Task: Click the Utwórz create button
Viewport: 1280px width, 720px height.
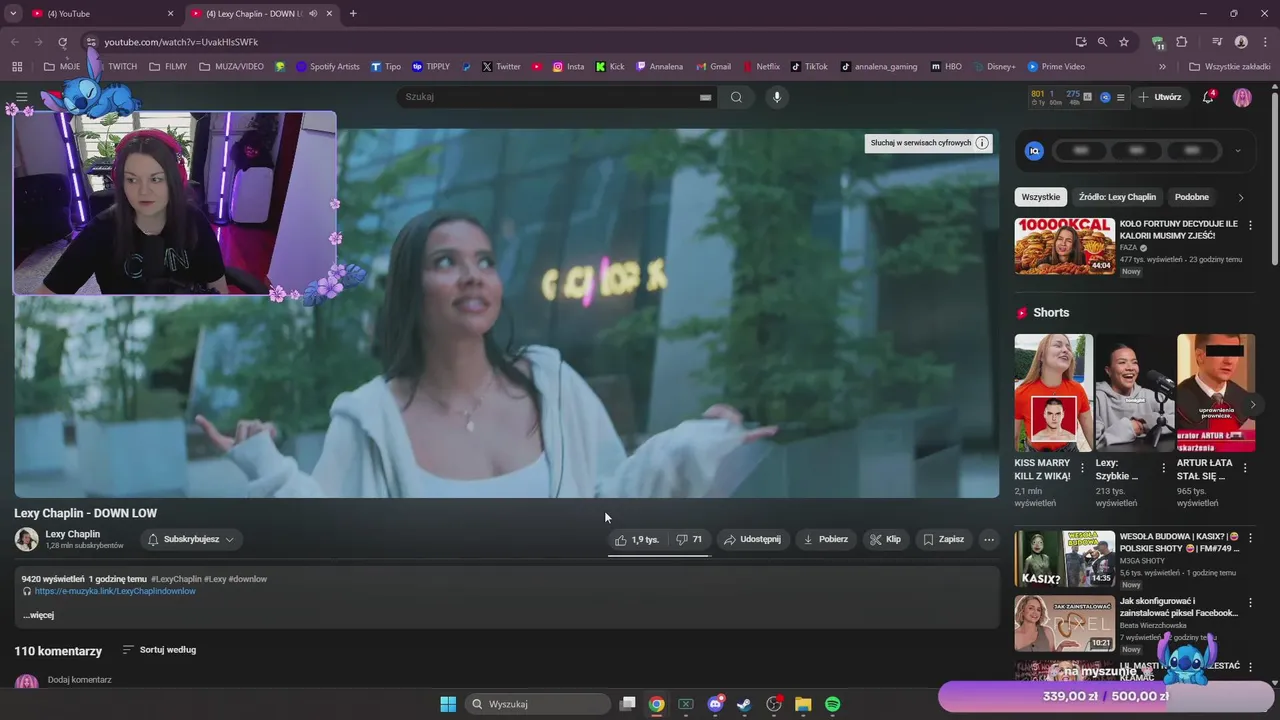Action: click(1160, 97)
